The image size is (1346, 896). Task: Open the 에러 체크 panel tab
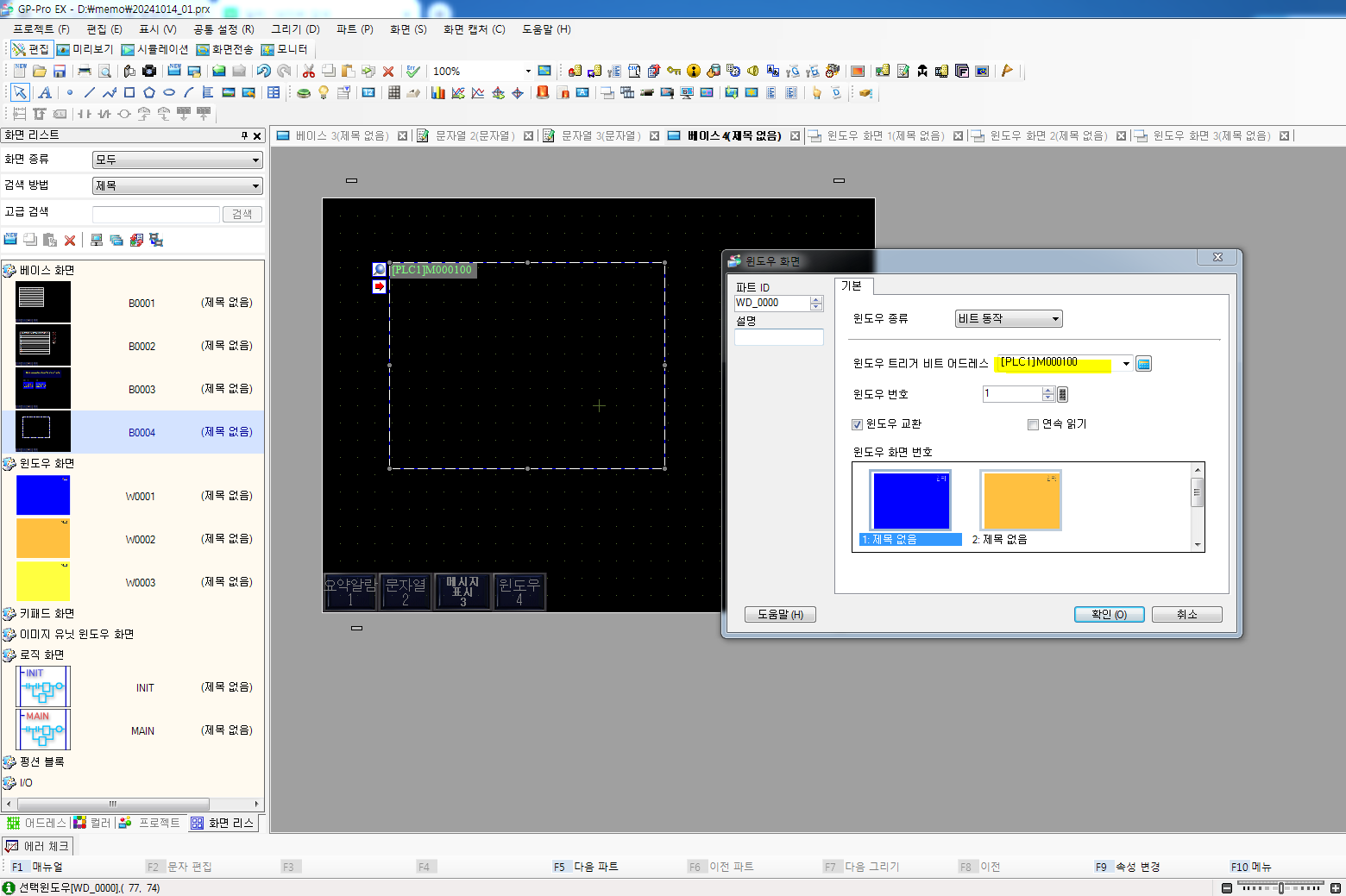[38, 846]
